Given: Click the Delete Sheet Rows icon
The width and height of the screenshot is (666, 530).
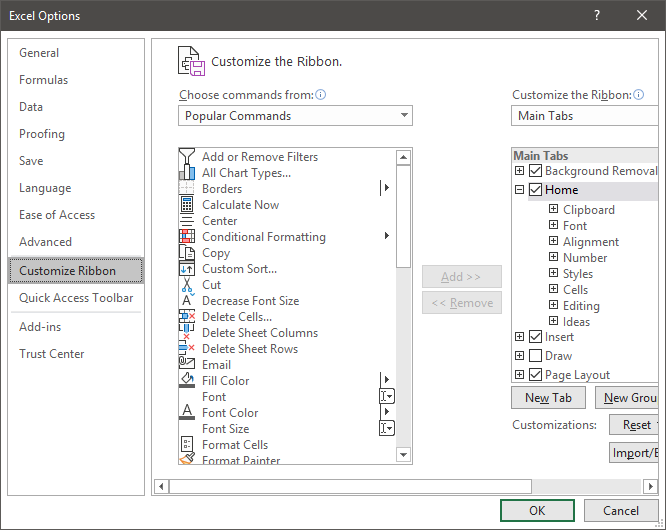Looking at the screenshot, I should (x=186, y=348).
